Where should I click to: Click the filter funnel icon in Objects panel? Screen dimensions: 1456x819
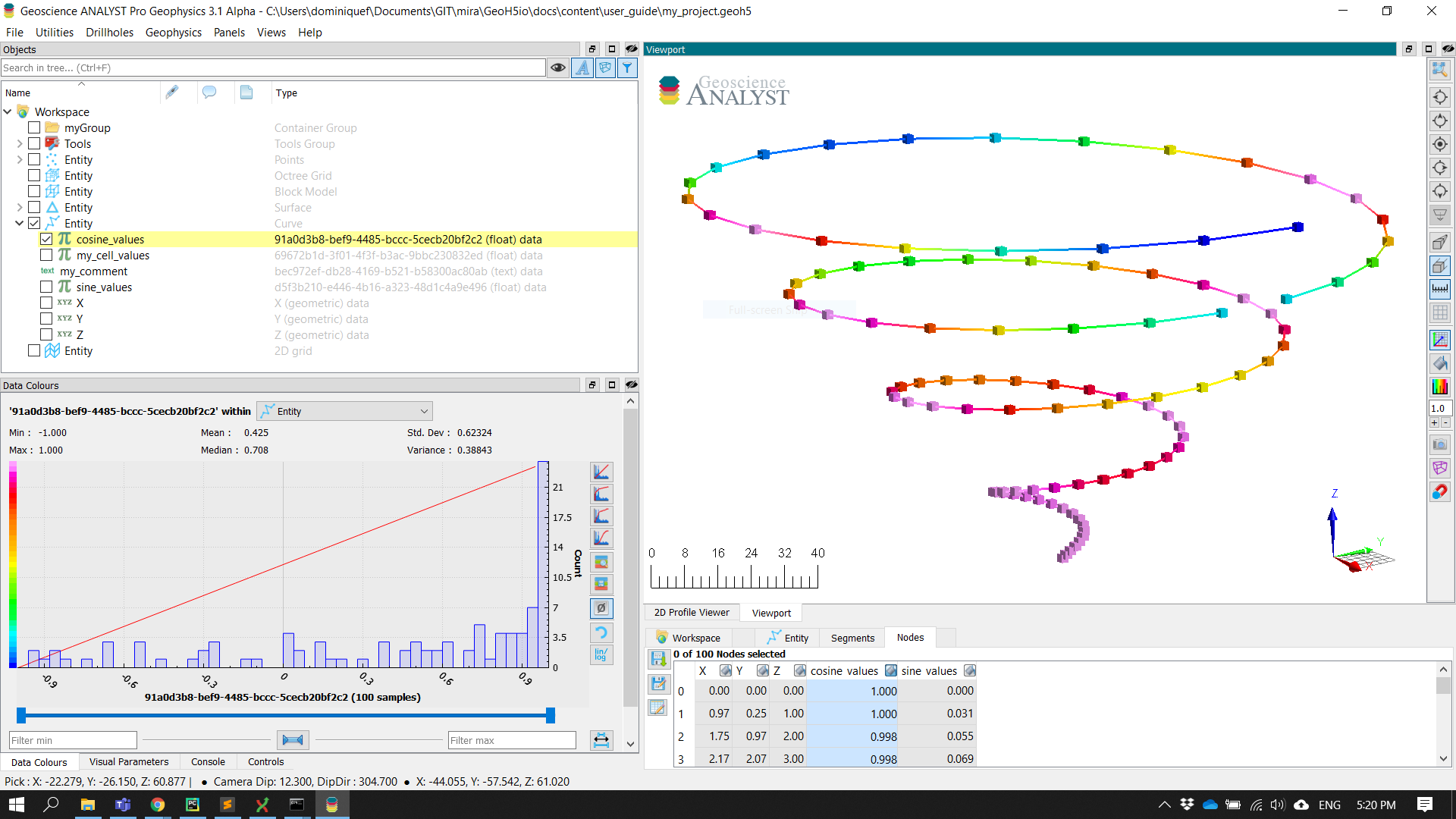click(627, 67)
